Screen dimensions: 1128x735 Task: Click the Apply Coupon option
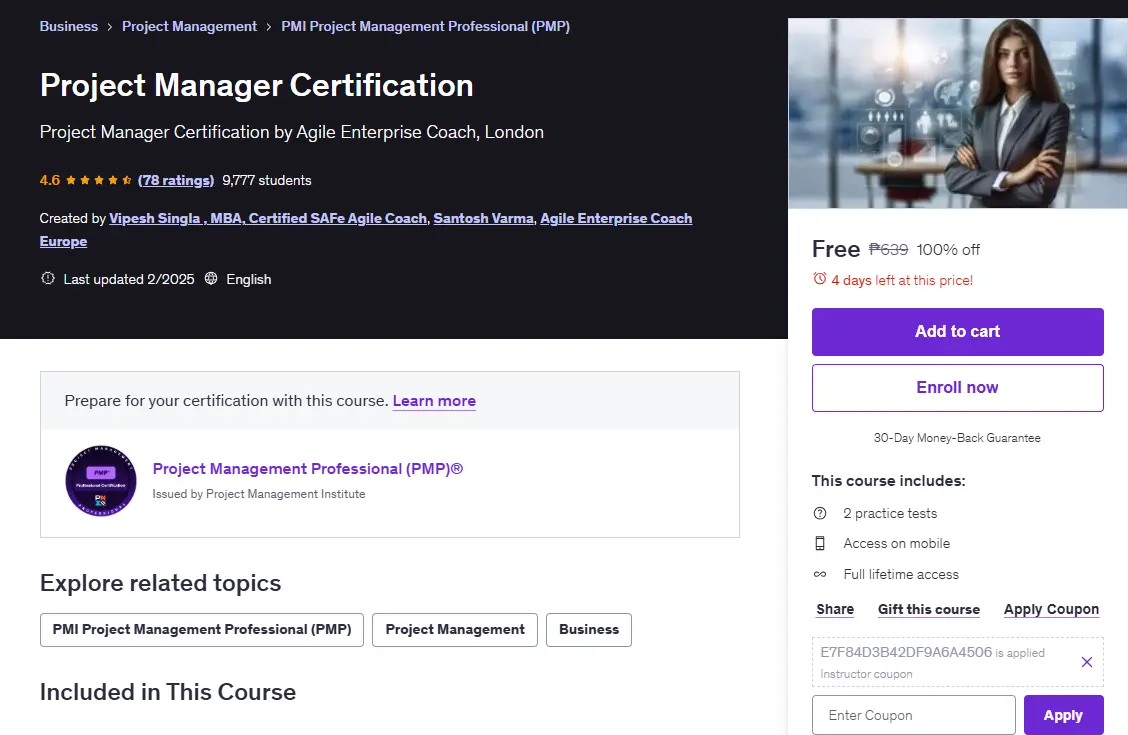(1051, 609)
